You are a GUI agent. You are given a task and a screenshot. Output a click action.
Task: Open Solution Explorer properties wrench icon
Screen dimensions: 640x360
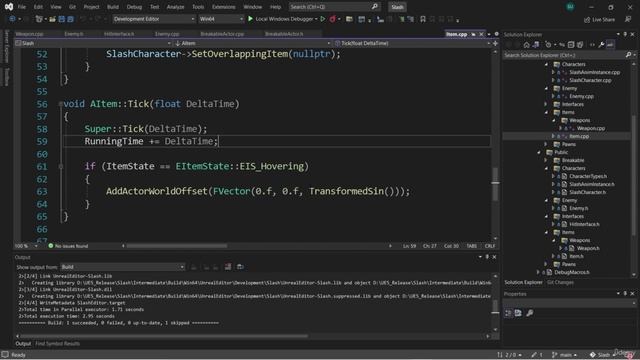601,45
